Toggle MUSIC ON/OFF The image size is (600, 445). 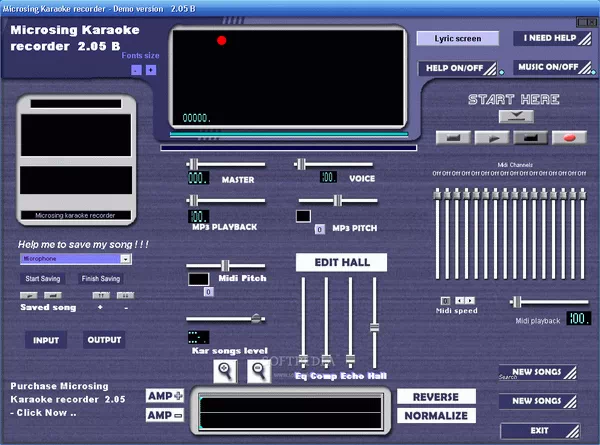553,67
